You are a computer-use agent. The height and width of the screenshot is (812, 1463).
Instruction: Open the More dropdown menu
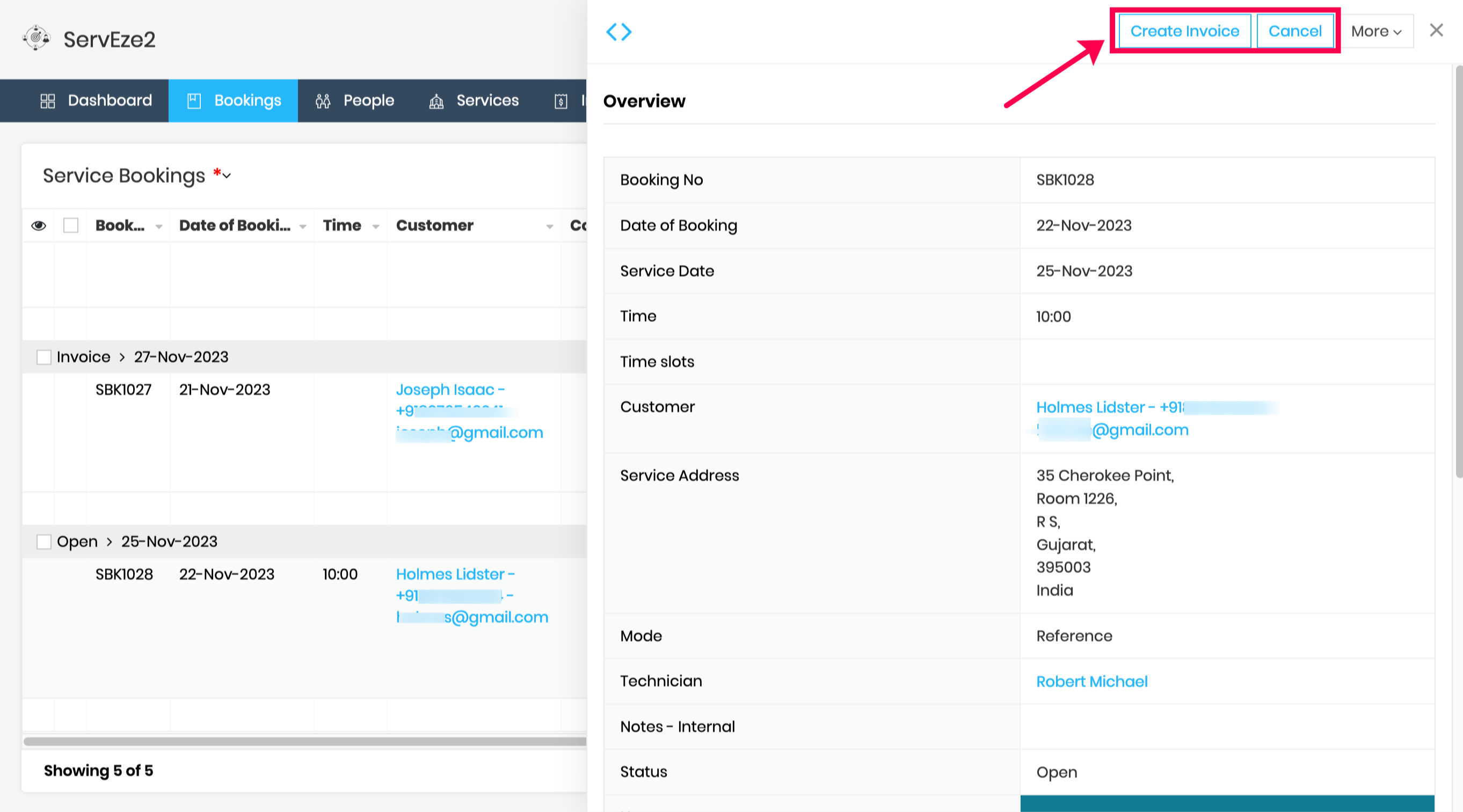click(1375, 32)
